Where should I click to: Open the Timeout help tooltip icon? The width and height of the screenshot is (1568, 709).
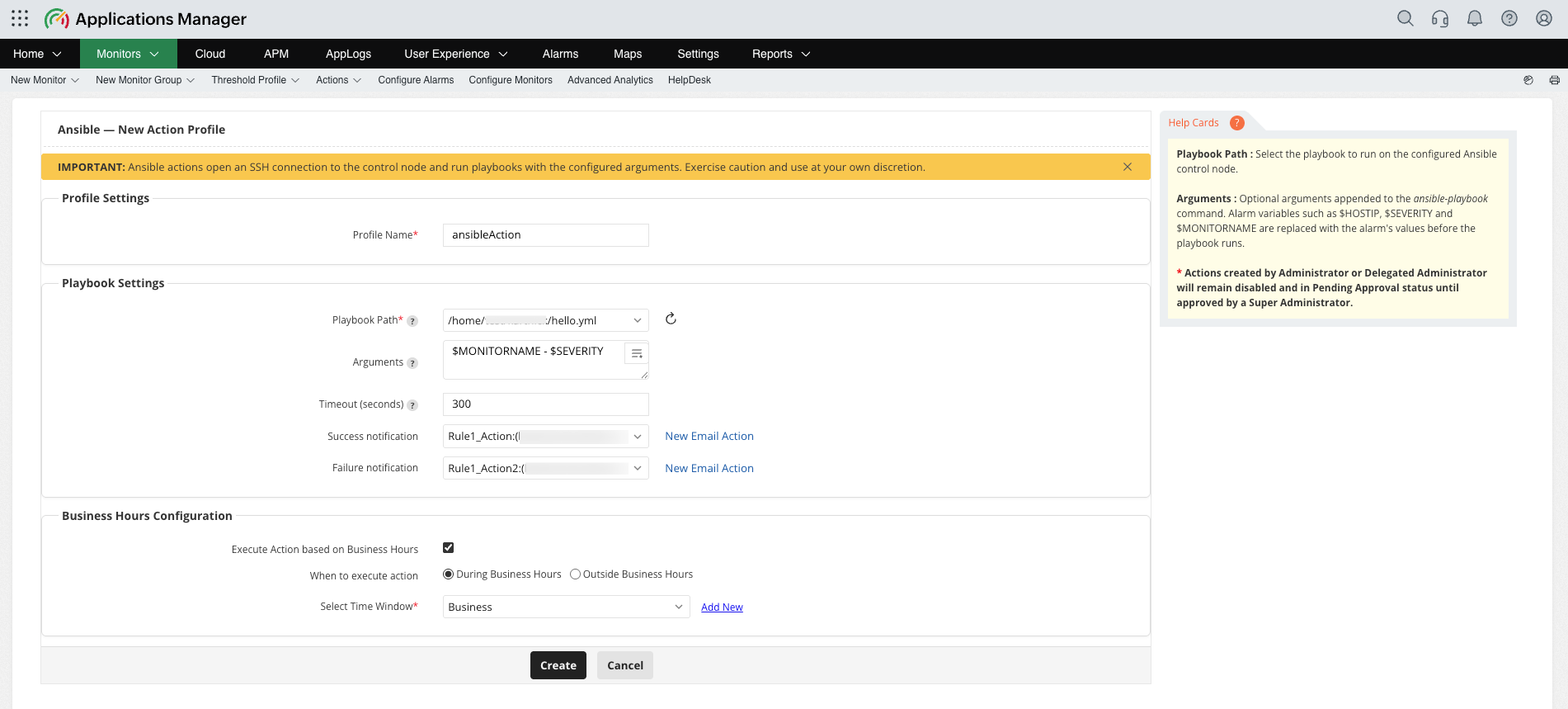[x=412, y=405]
